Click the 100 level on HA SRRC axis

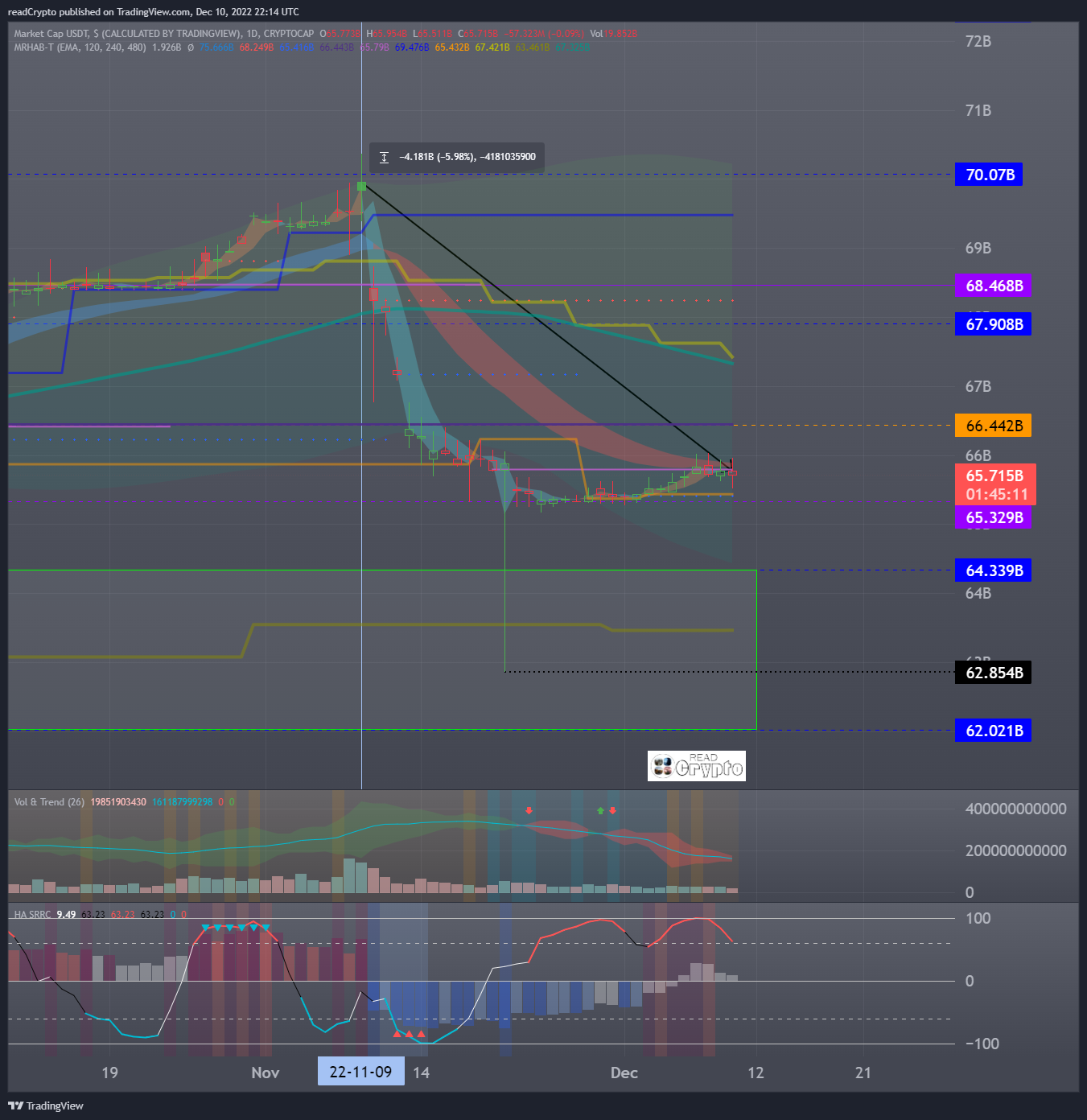click(x=978, y=918)
